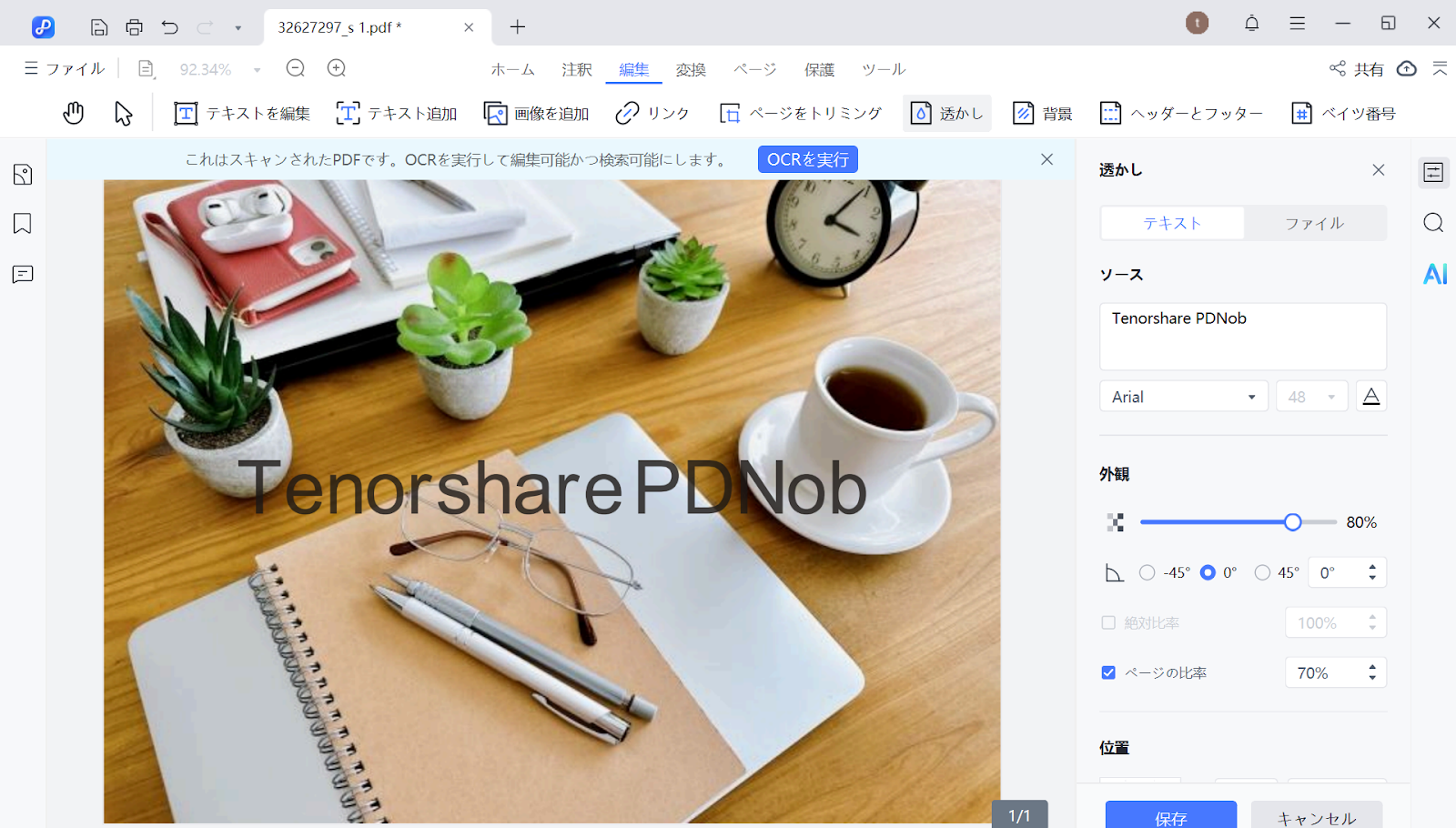
Task: Undo the last action
Action: tap(170, 27)
